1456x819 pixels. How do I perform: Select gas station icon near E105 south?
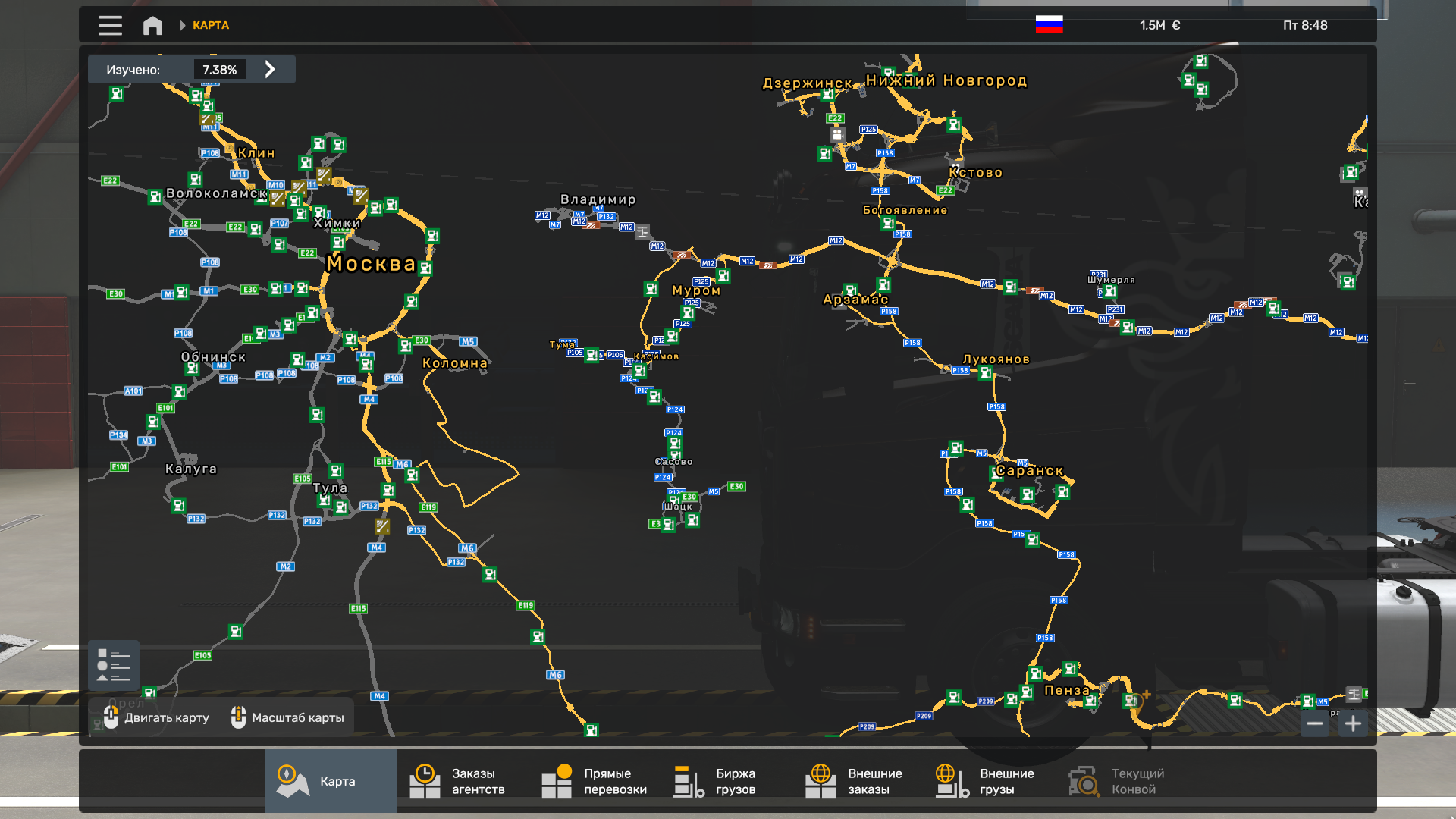[x=236, y=632]
